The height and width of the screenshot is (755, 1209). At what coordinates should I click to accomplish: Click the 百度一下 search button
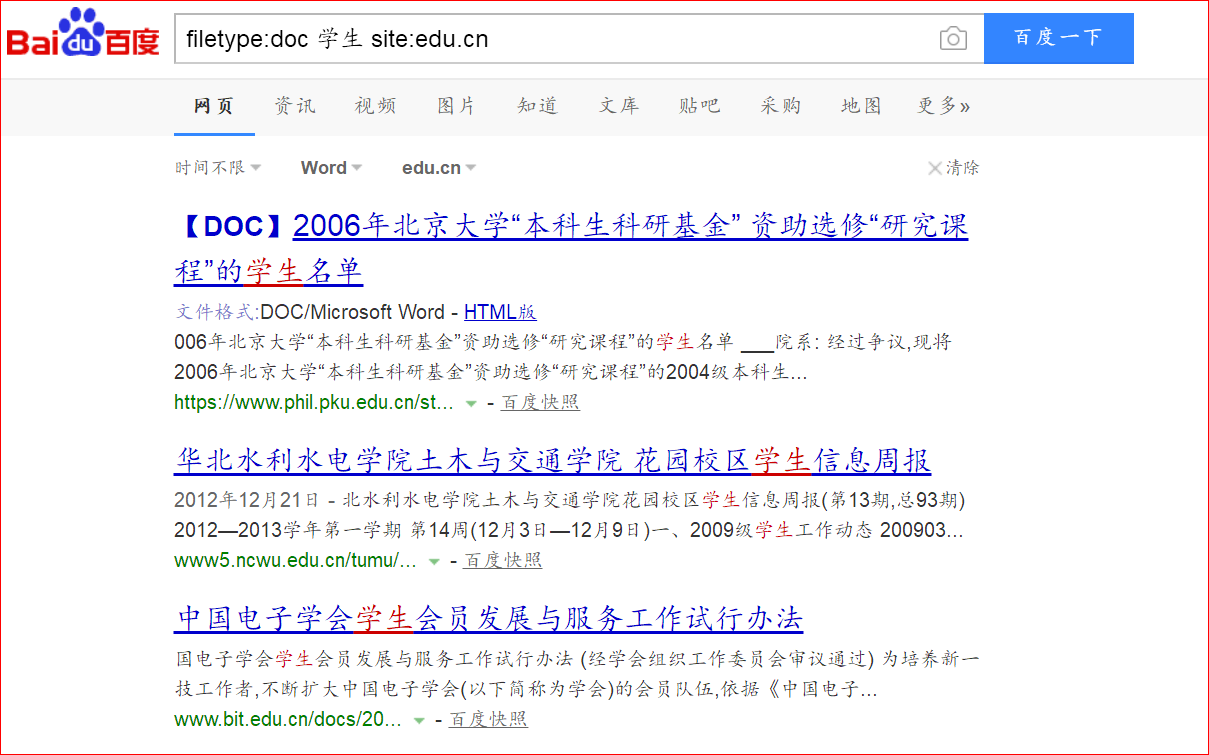pyautogui.click(x=1058, y=38)
